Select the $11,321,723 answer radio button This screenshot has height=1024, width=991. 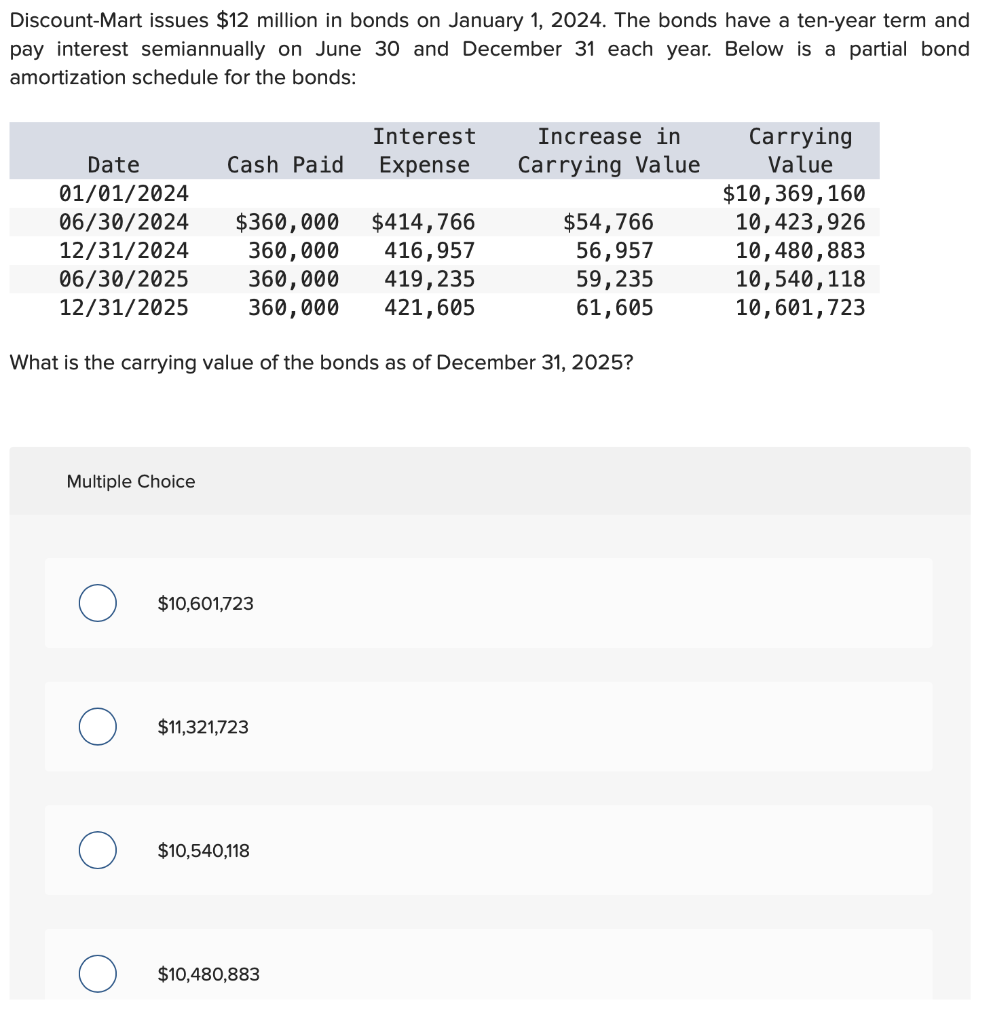[x=97, y=727]
